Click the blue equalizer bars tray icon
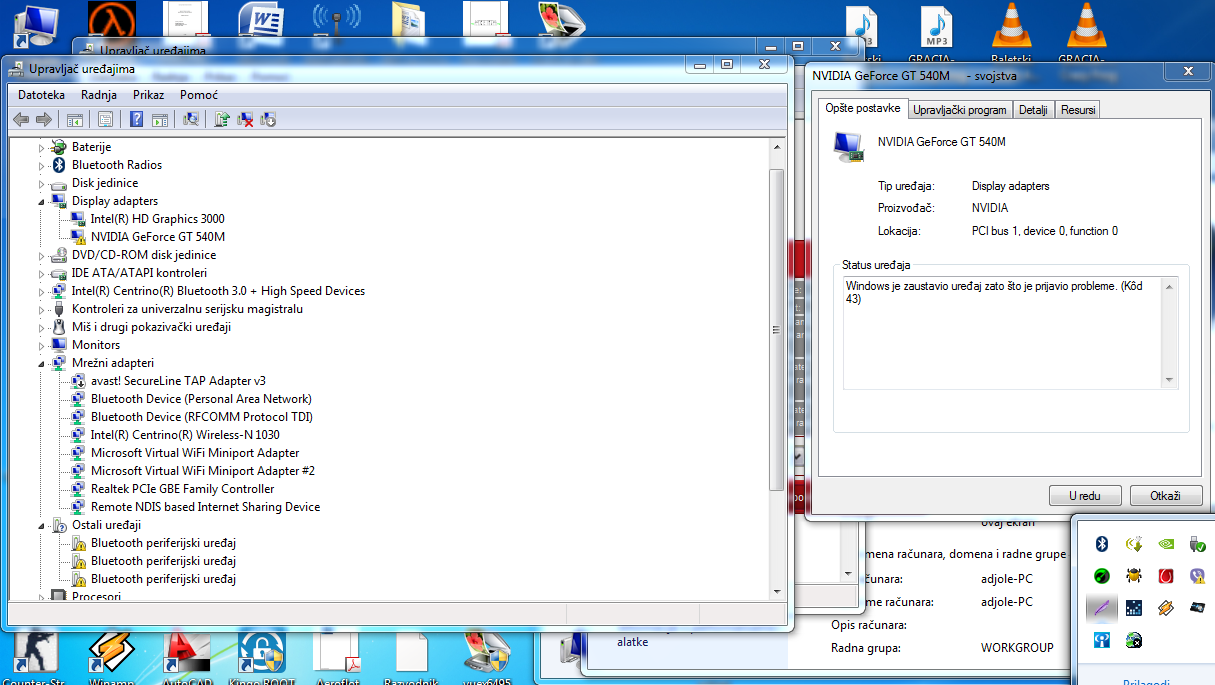Image resolution: width=1215 pixels, height=685 pixels. [x=1134, y=607]
